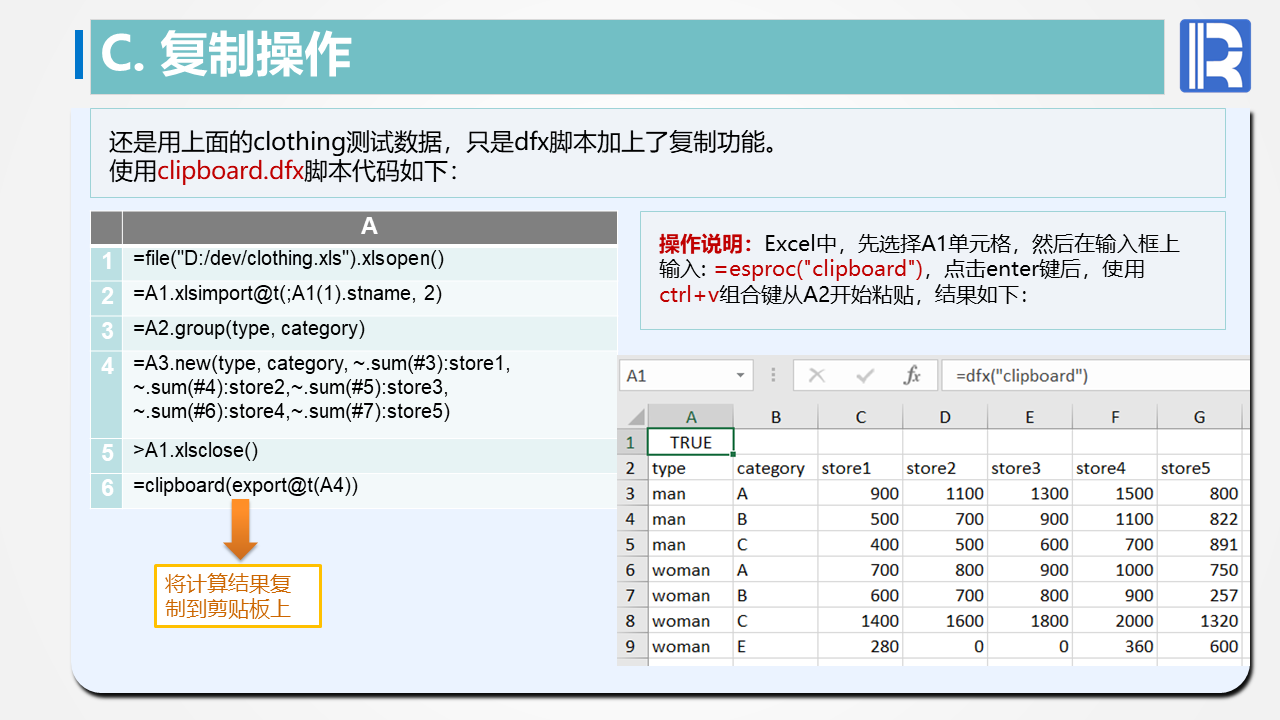This screenshot has width=1280, height=720.
Task: Select column G header in the spreadsheet
Action: (x=1199, y=417)
